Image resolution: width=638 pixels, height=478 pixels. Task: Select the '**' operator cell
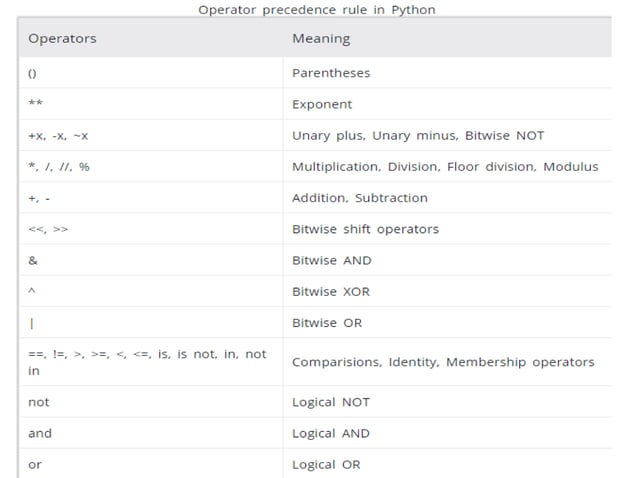tap(35, 104)
